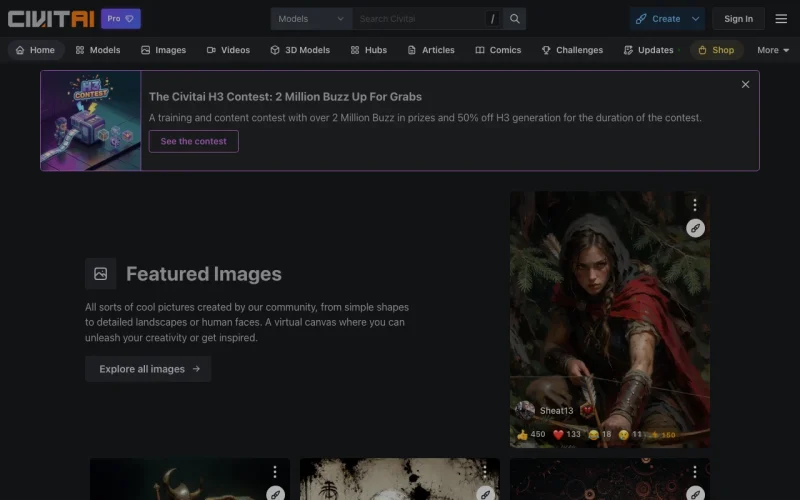Open the ink splatter image thumbnail

point(399,479)
